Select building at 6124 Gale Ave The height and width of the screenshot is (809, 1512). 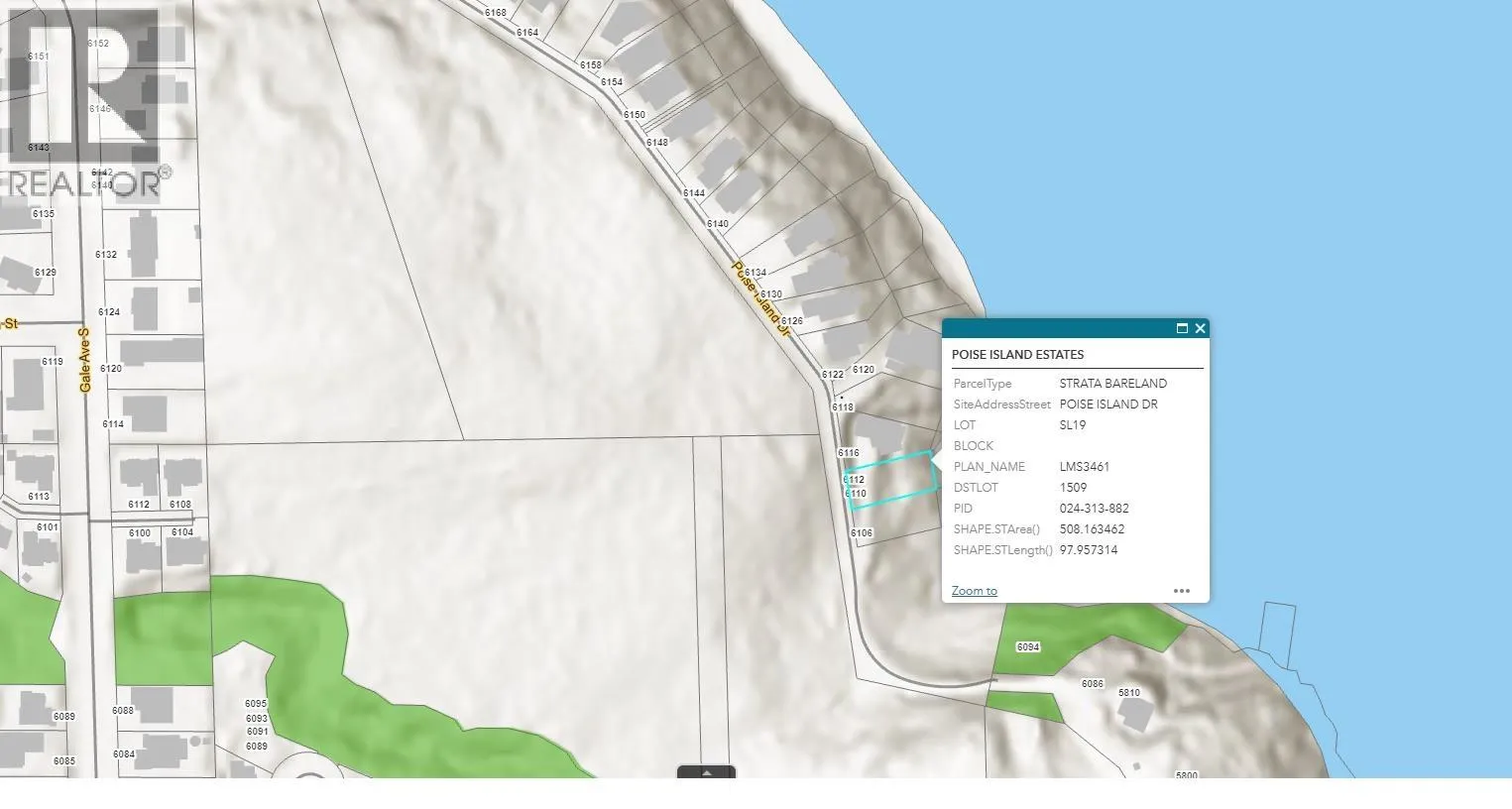tap(145, 309)
